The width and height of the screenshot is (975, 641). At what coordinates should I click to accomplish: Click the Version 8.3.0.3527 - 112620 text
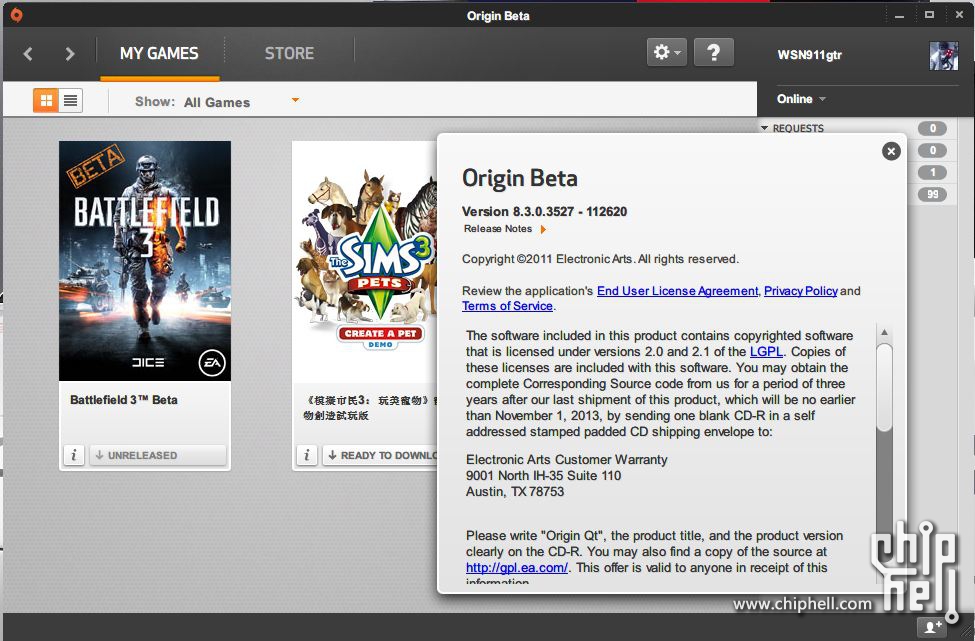coord(545,211)
